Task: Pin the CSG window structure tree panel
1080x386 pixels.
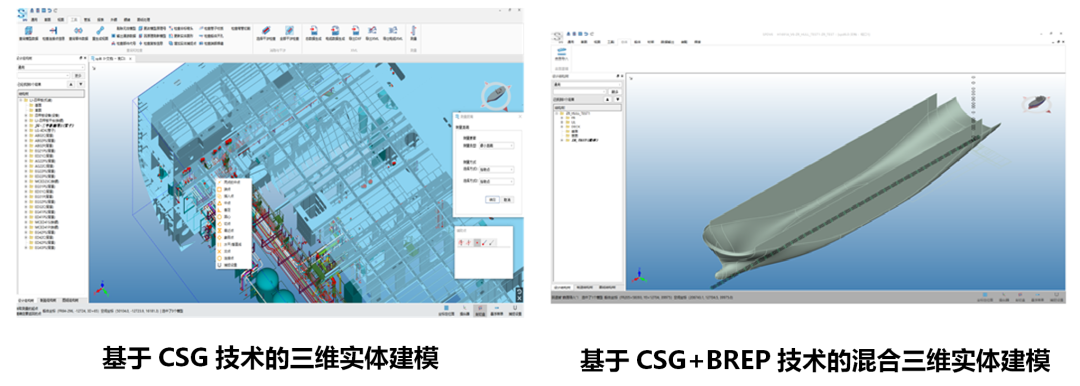Action: [x=81, y=58]
